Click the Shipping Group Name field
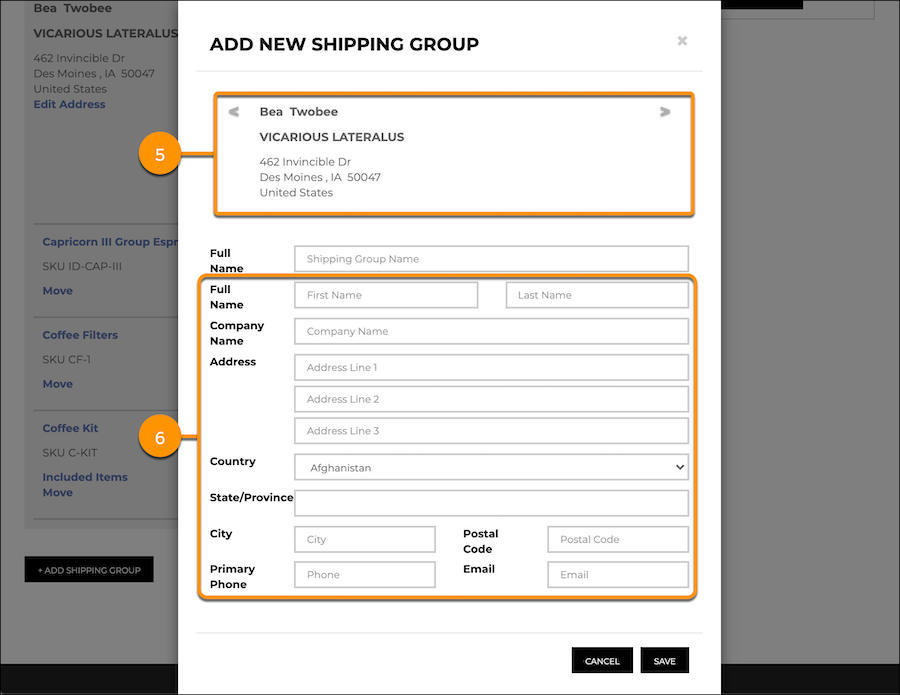 coord(491,258)
